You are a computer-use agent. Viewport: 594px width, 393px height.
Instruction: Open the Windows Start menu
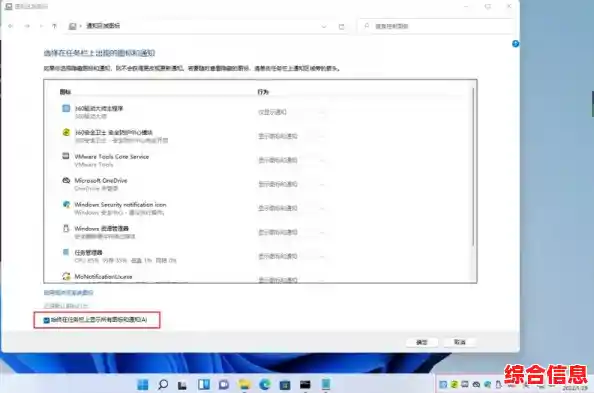(x=143, y=385)
